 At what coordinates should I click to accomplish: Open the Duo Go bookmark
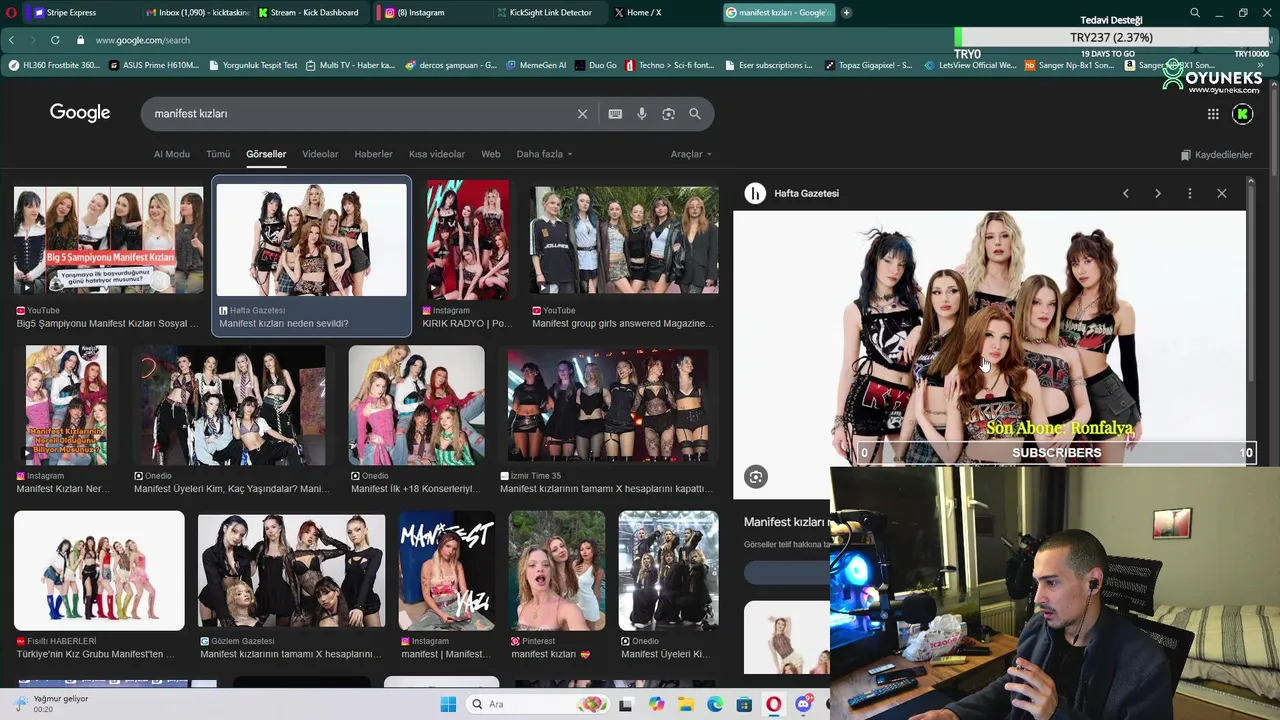[x=596, y=65]
